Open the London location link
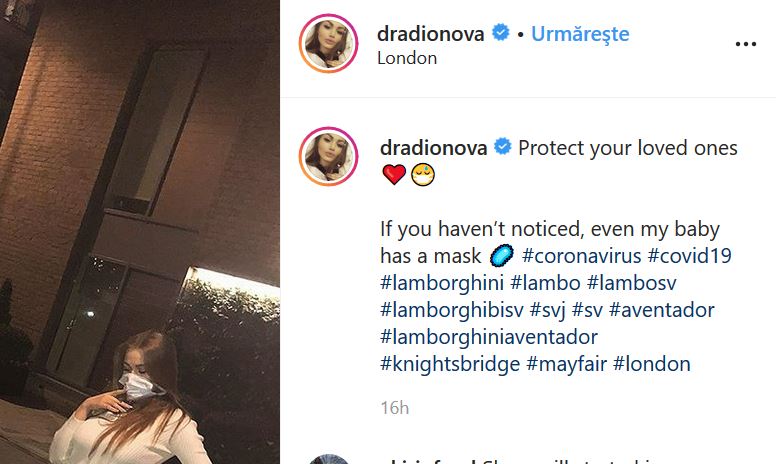The image size is (776, 464). 407,58
